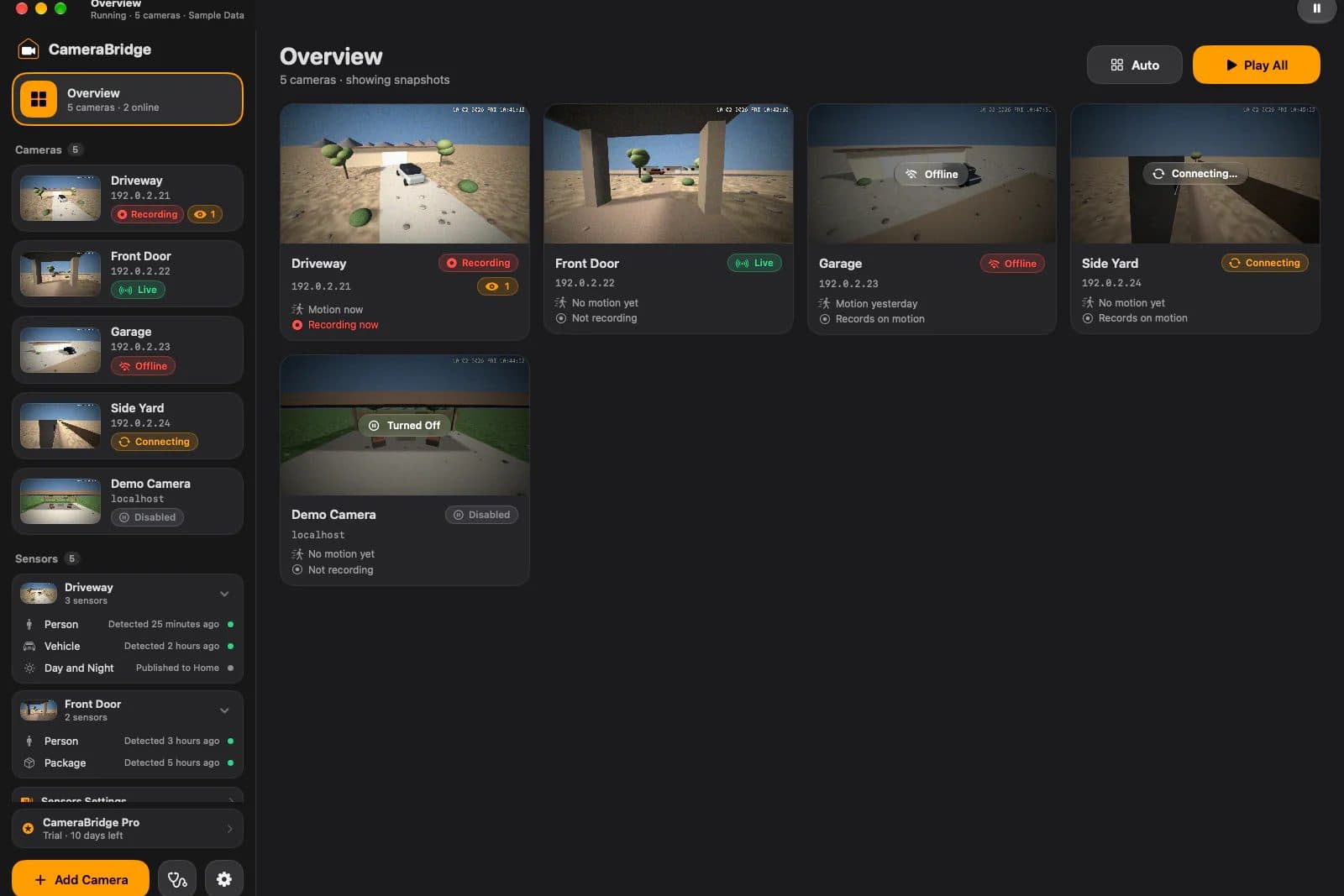
Task: Click the Connecting badge on Side Yard card
Action: tap(1264, 263)
